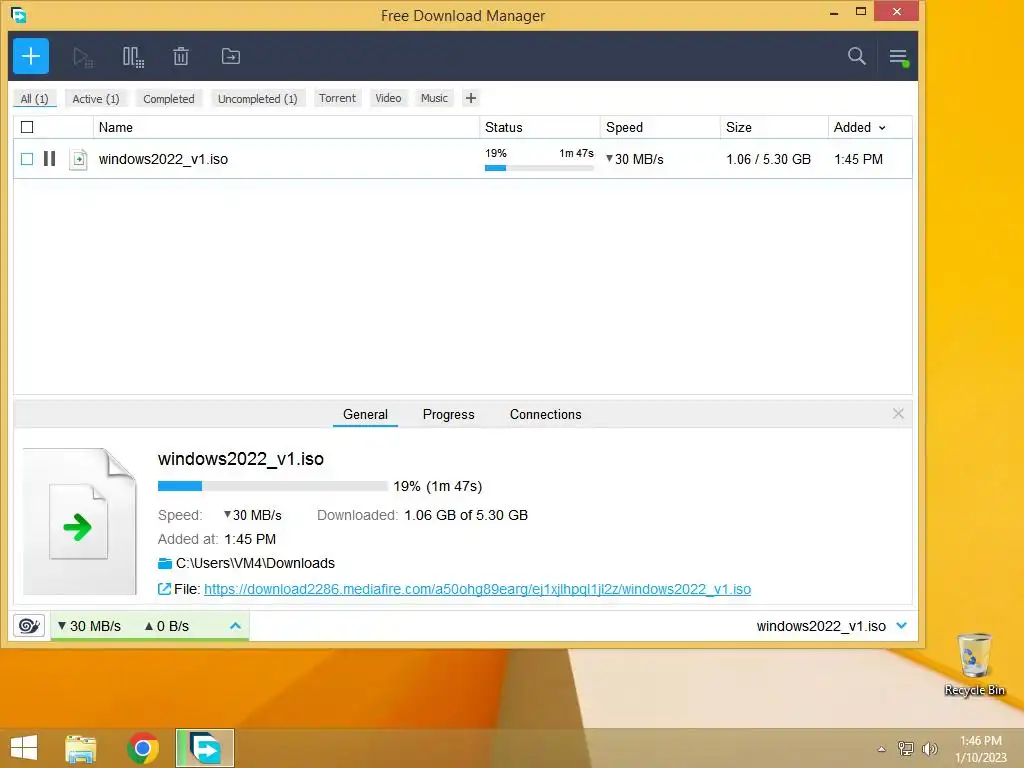Select the Video filter tab
1024x768 pixels.
coord(388,98)
